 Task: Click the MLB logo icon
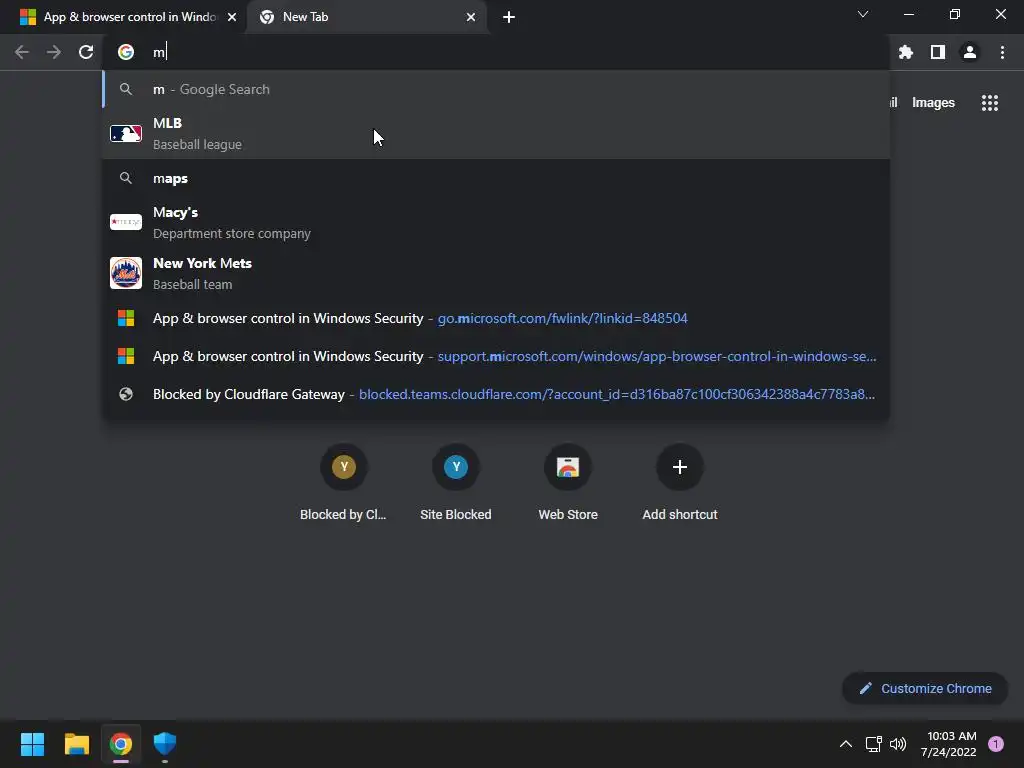pos(126,133)
